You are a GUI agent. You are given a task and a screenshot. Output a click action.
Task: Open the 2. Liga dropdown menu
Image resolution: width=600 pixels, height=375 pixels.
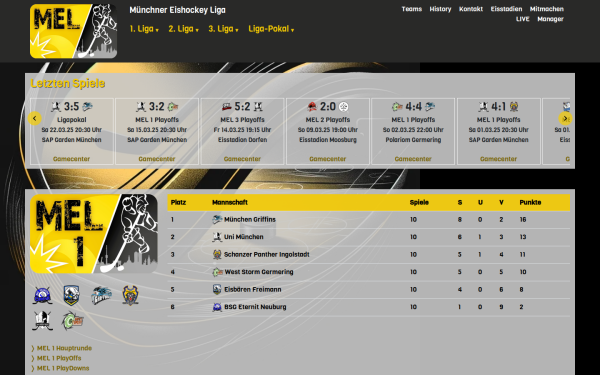tap(183, 29)
